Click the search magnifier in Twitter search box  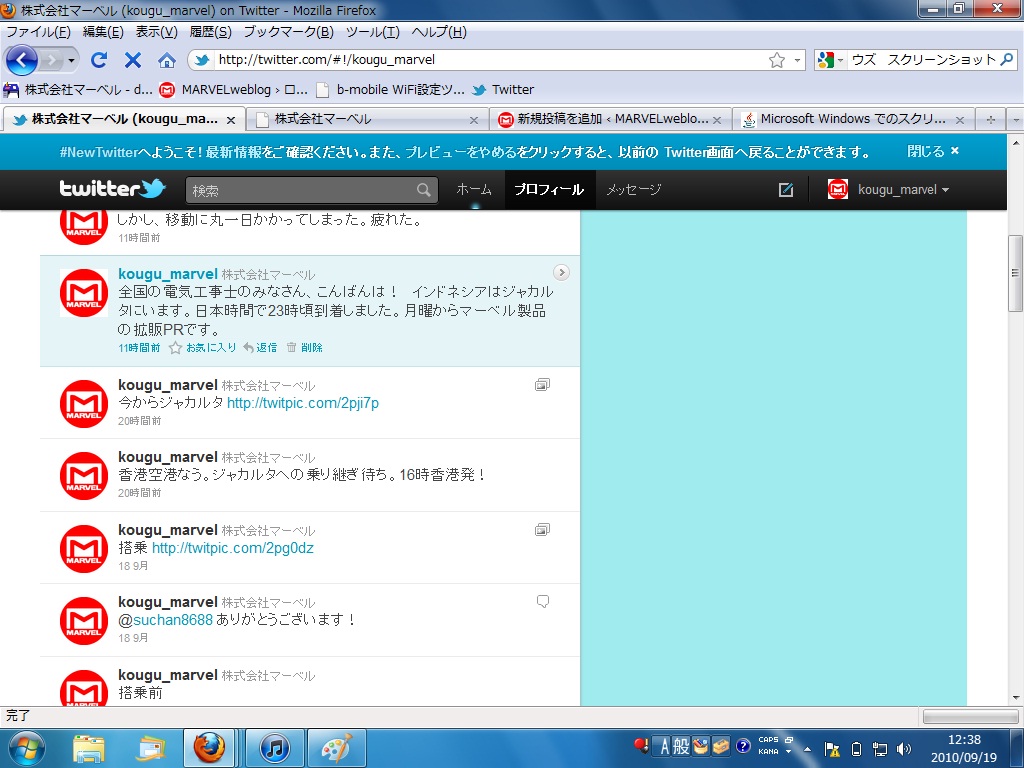[x=424, y=190]
